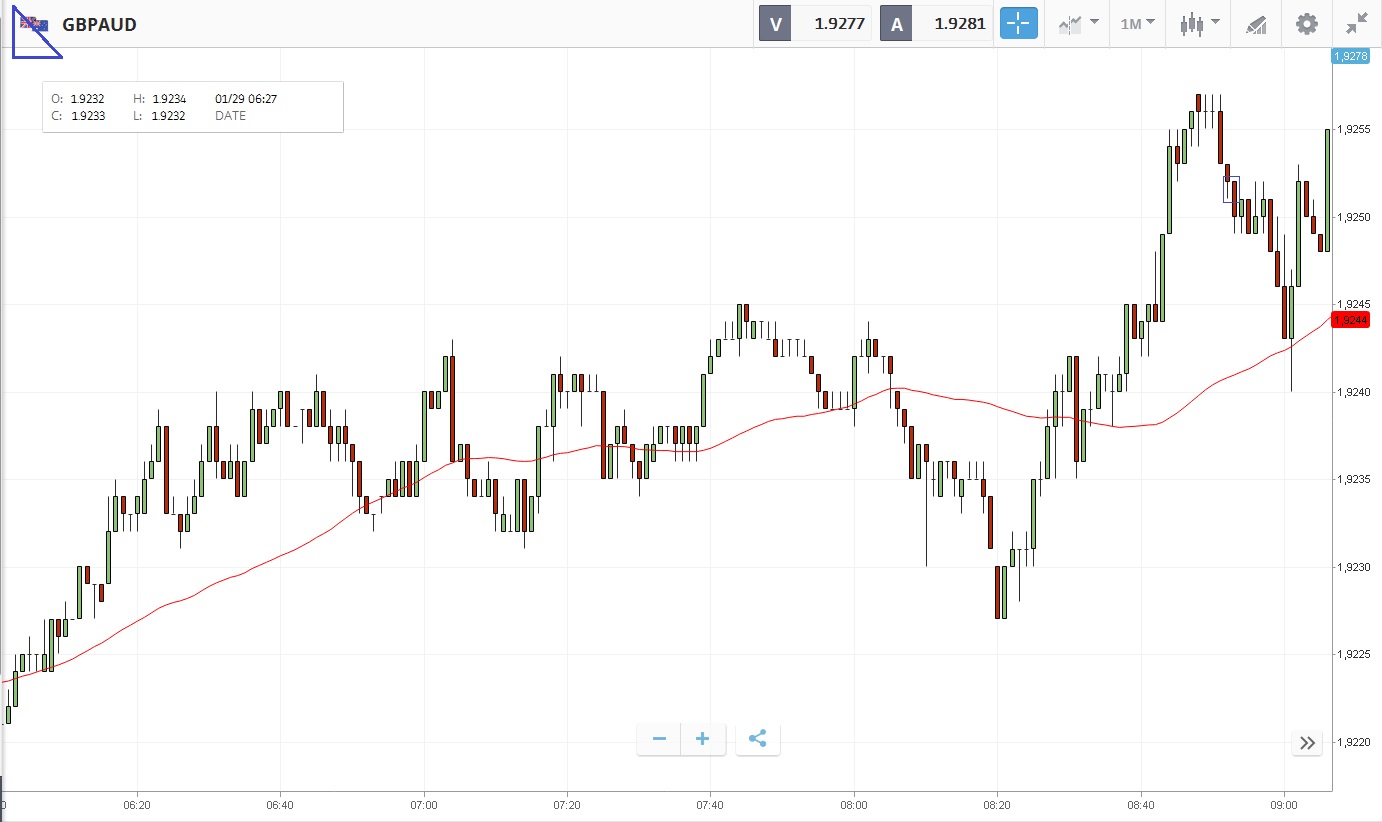Expand the 1M timeframe dropdown
The width and height of the screenshot is (1382, 822).
(x=1137, y=24)
